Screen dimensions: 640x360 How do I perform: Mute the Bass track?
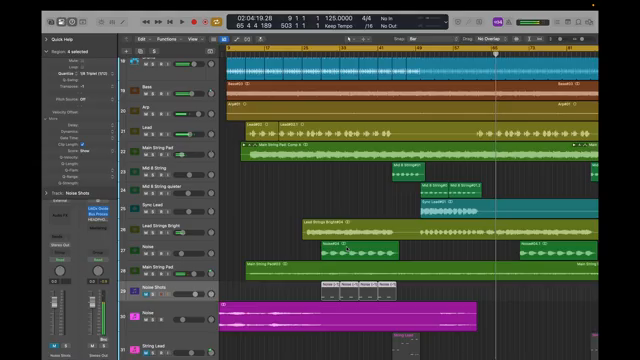pyautogui.click(x=146, y=94)
